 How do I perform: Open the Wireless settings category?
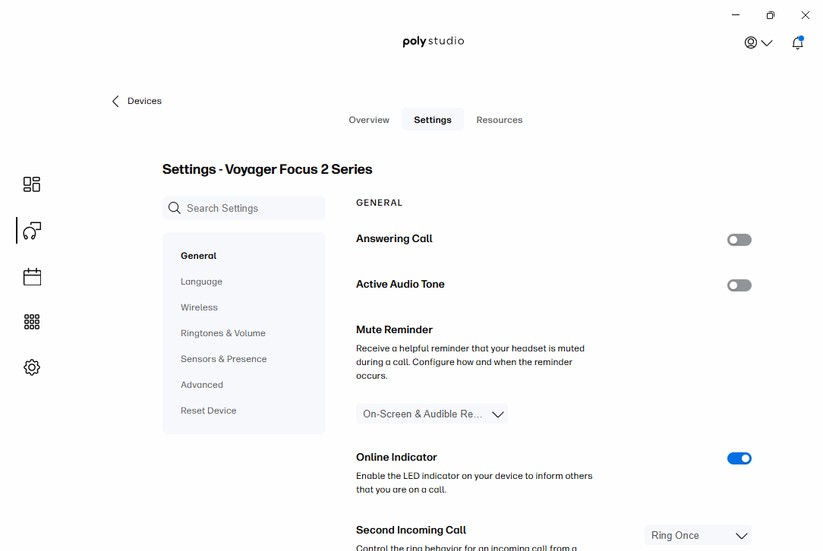point(199,308)
